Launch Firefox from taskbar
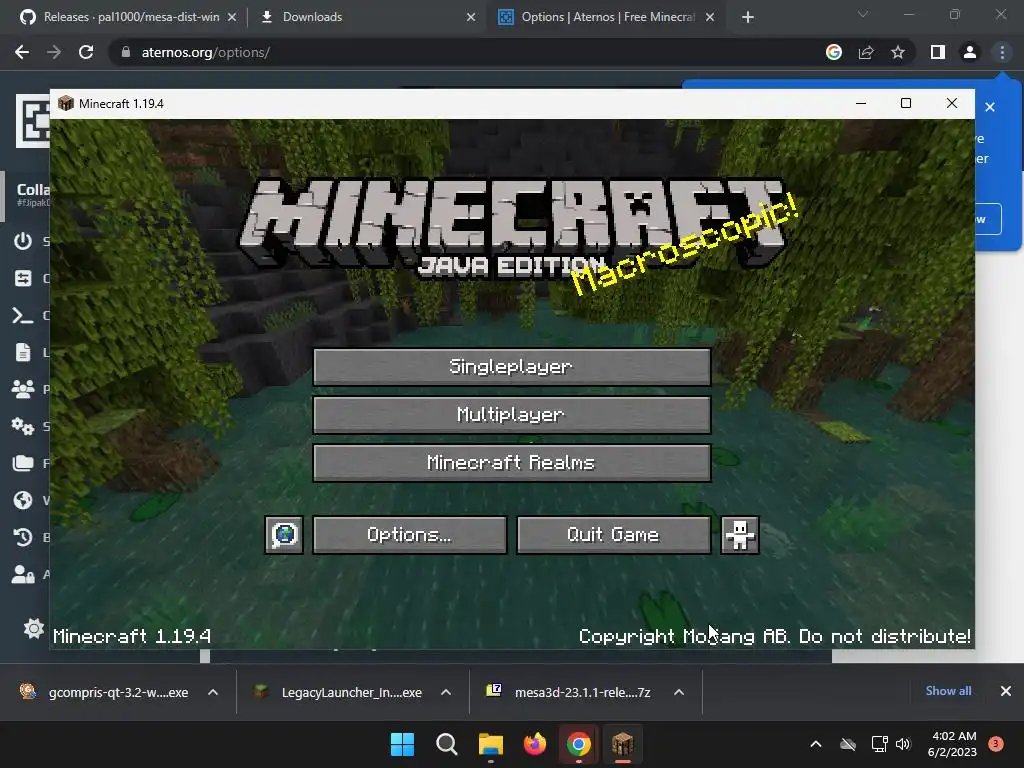Screen dimensions: 1024x768 pos(535,744)
